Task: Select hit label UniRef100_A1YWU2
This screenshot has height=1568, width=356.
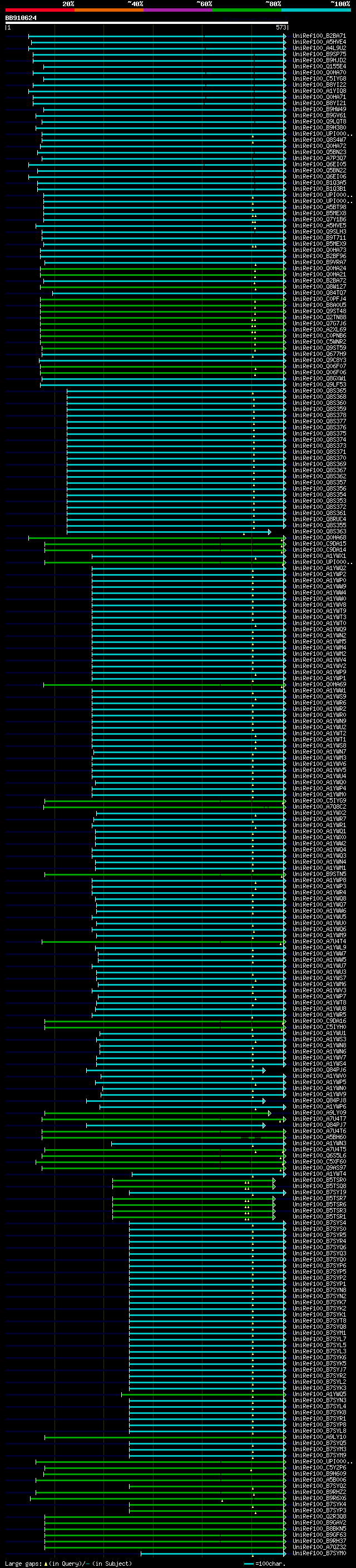Action: tap(319, 728)
